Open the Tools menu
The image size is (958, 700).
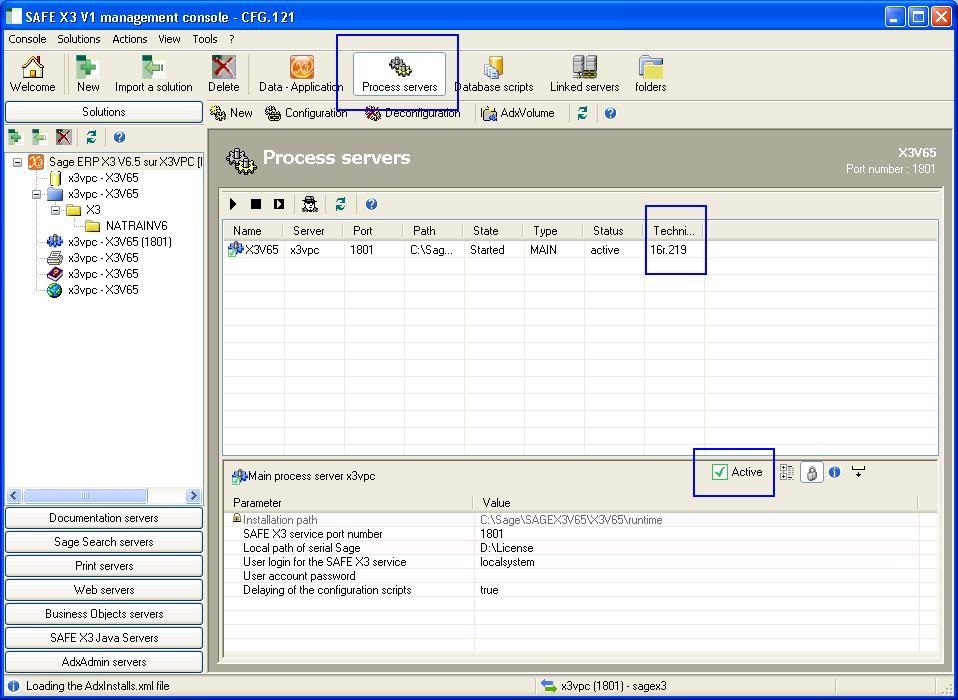(x=205, y=39)
